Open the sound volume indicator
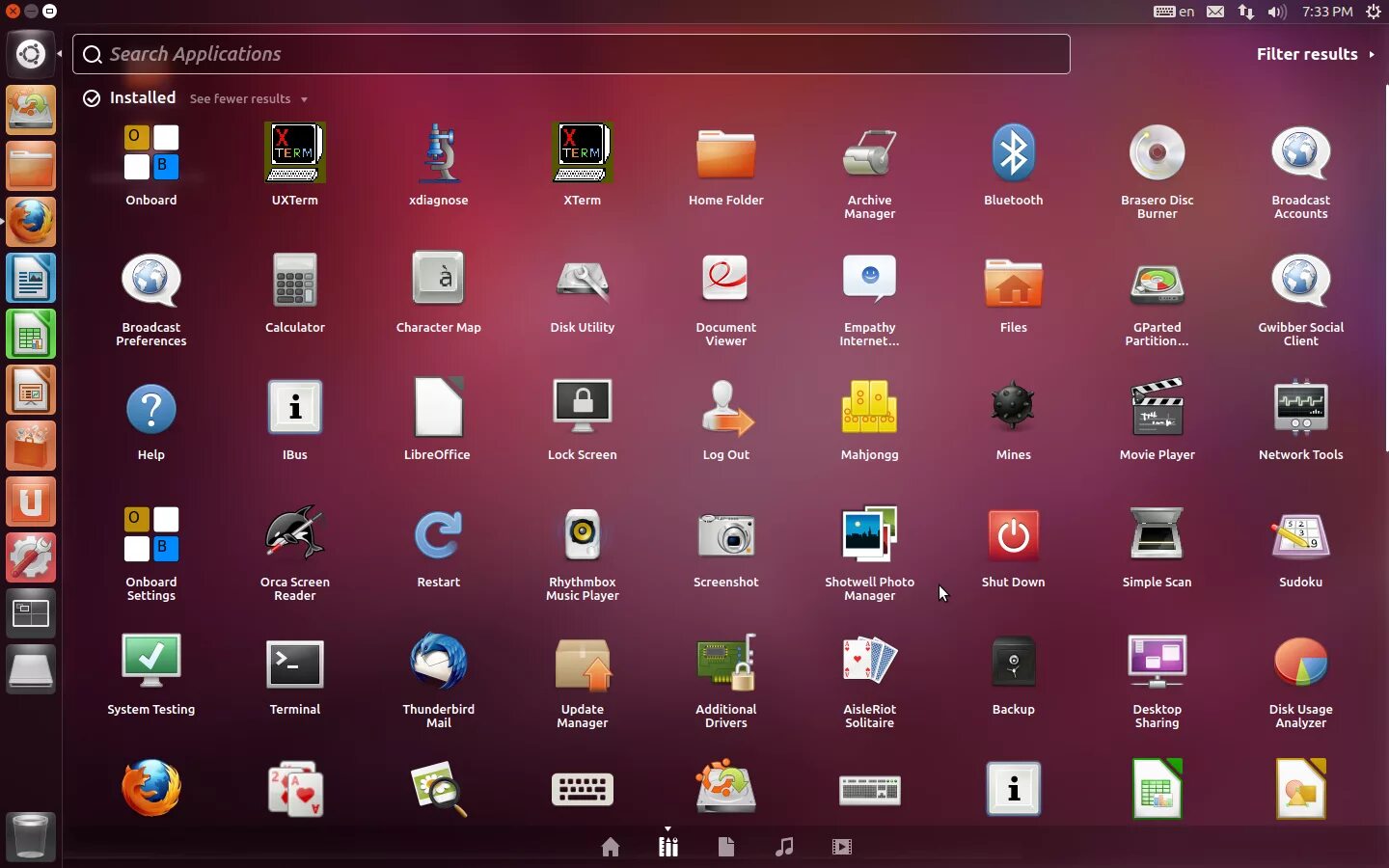Viewport: 1389px width, 868px height. pos(1277,12)
